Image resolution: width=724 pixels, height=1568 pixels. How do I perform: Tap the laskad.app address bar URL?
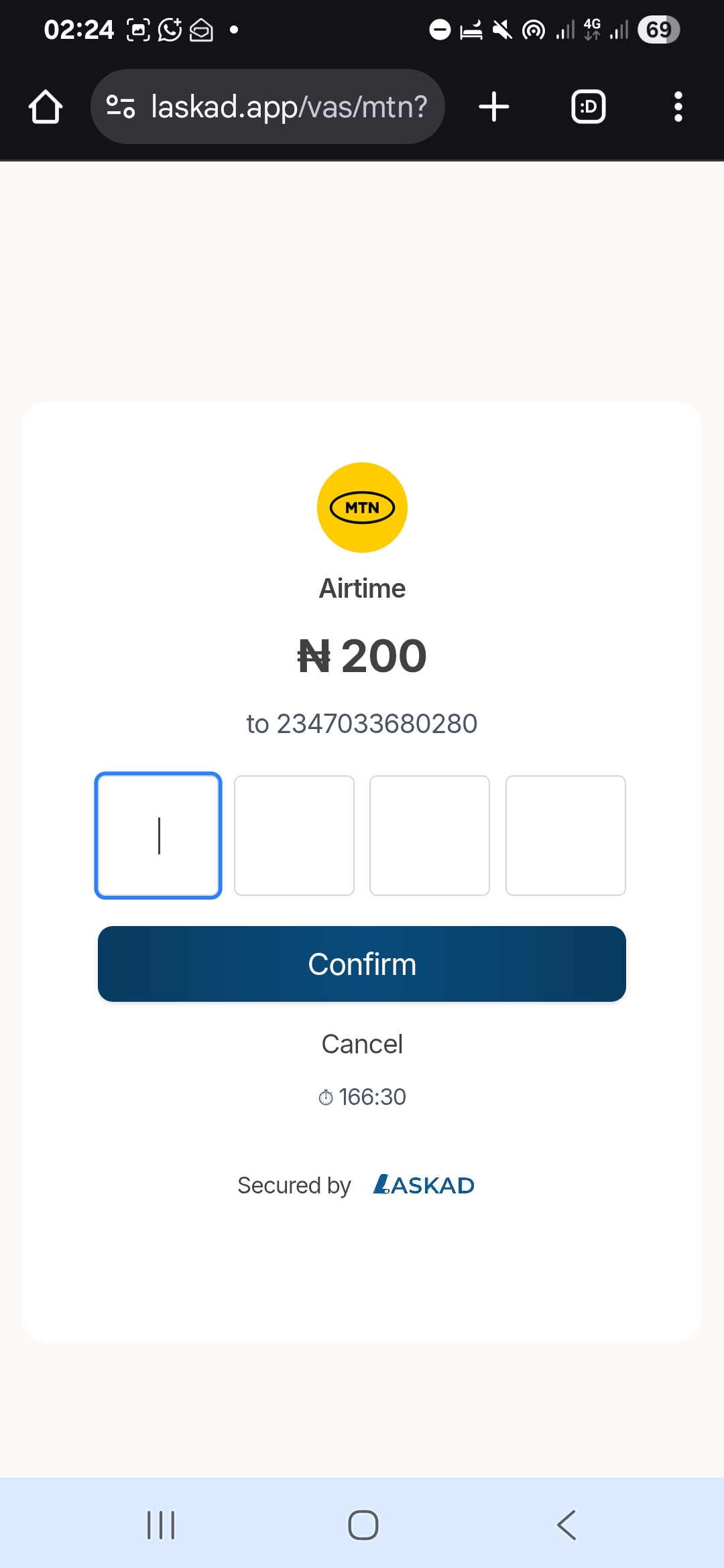click(289, 107)
